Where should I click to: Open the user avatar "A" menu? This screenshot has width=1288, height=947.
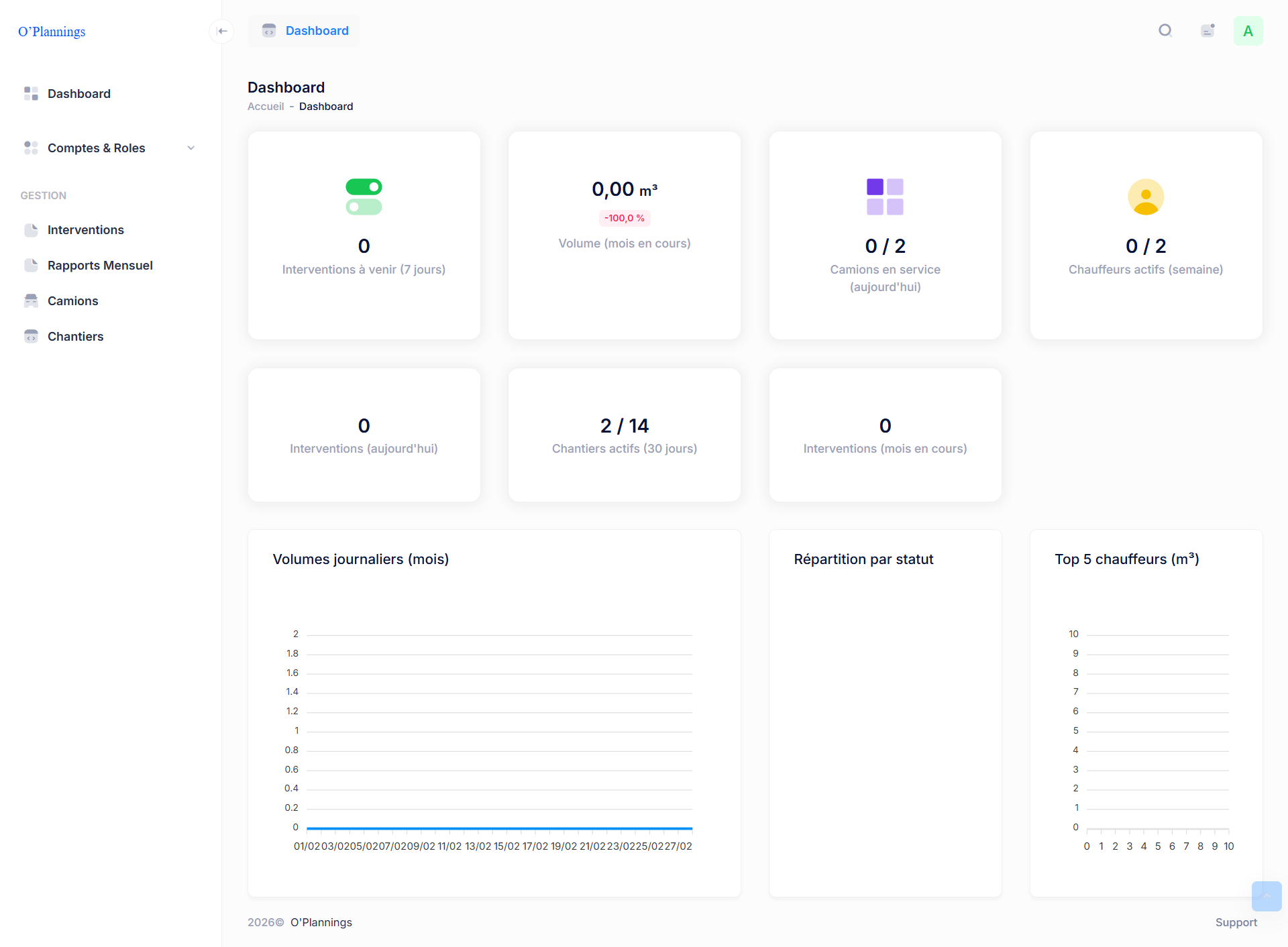point(1248,31)
